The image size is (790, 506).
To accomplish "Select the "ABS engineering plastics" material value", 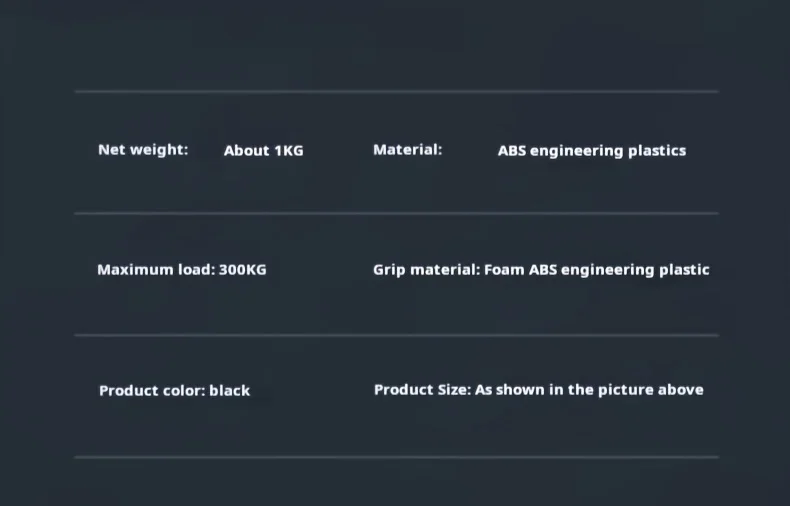I will pos(591,151).
